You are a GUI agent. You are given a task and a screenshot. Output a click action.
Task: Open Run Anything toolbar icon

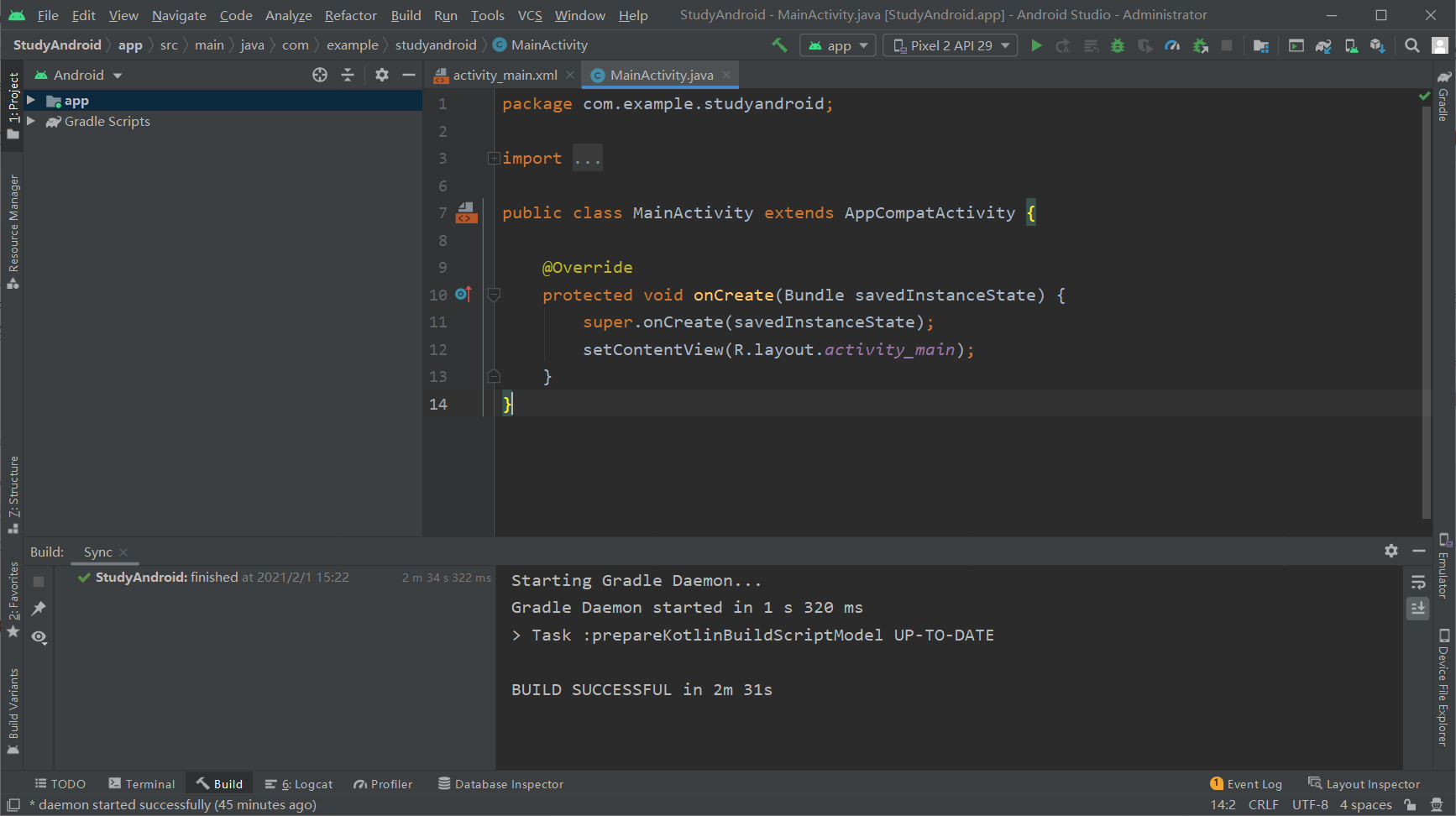click(1296, 45)
